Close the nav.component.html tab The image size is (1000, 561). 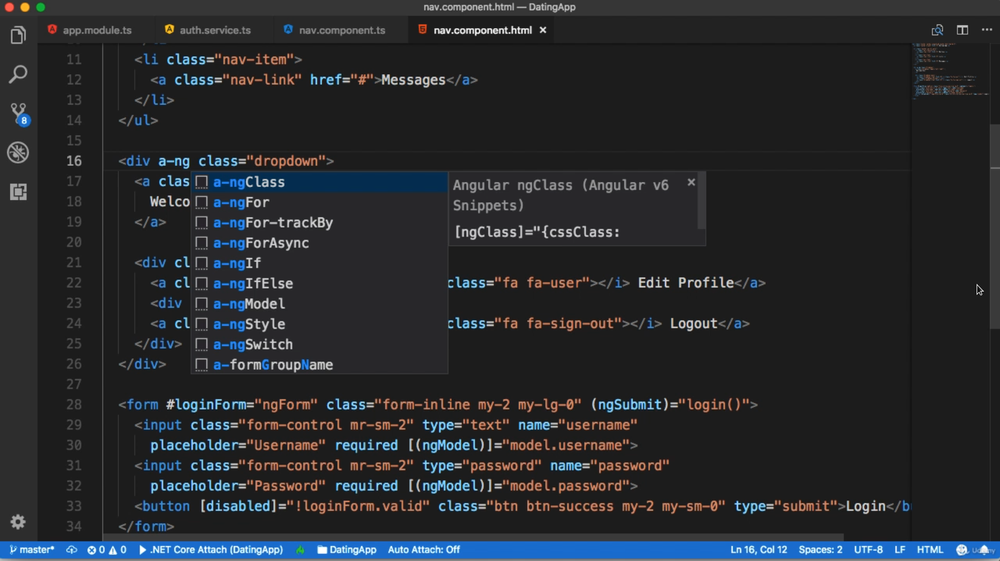coord(543,30)
